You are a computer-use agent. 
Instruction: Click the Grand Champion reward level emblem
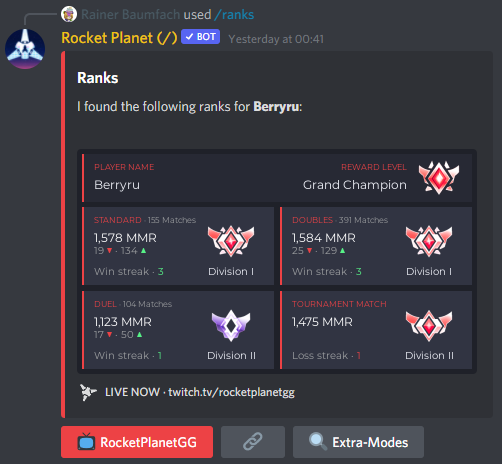coord(439,178)
